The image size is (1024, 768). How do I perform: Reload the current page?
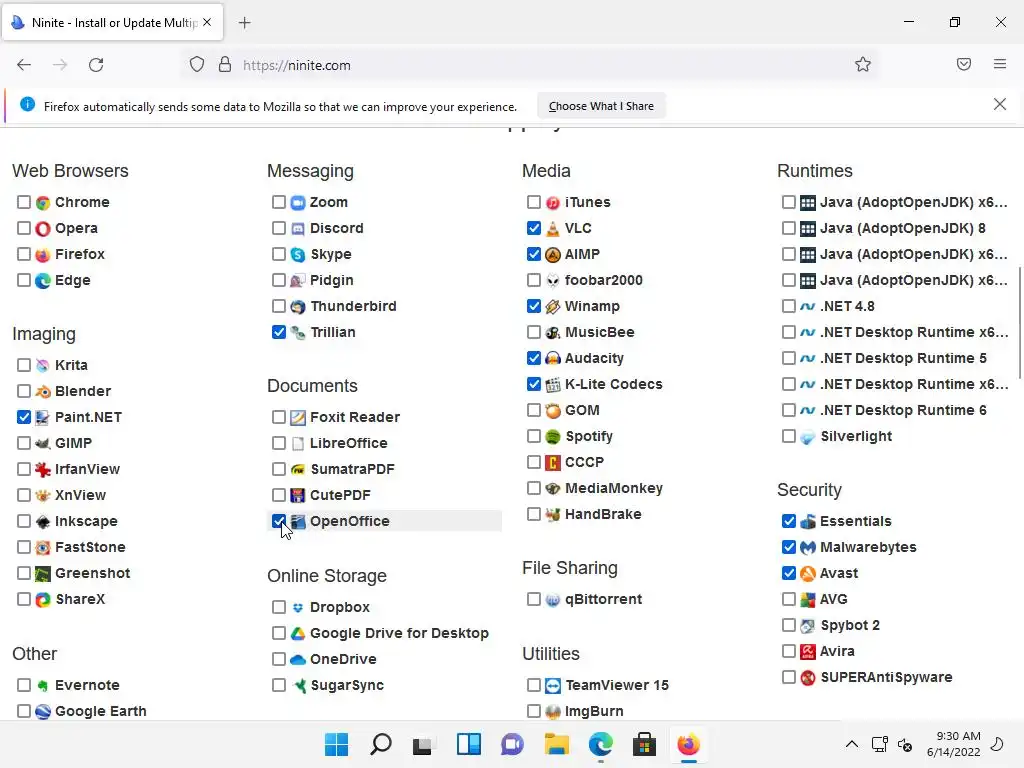click(96, 65)
